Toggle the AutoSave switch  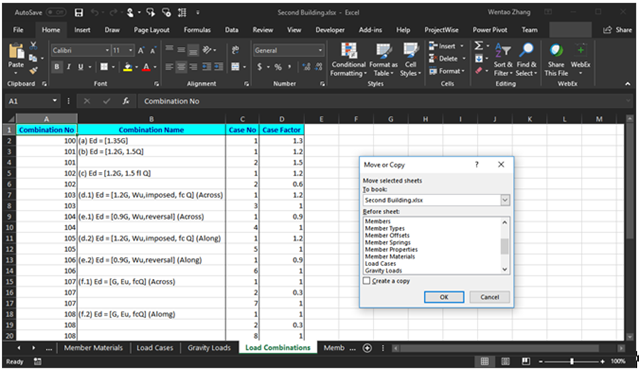pos(55,13)
